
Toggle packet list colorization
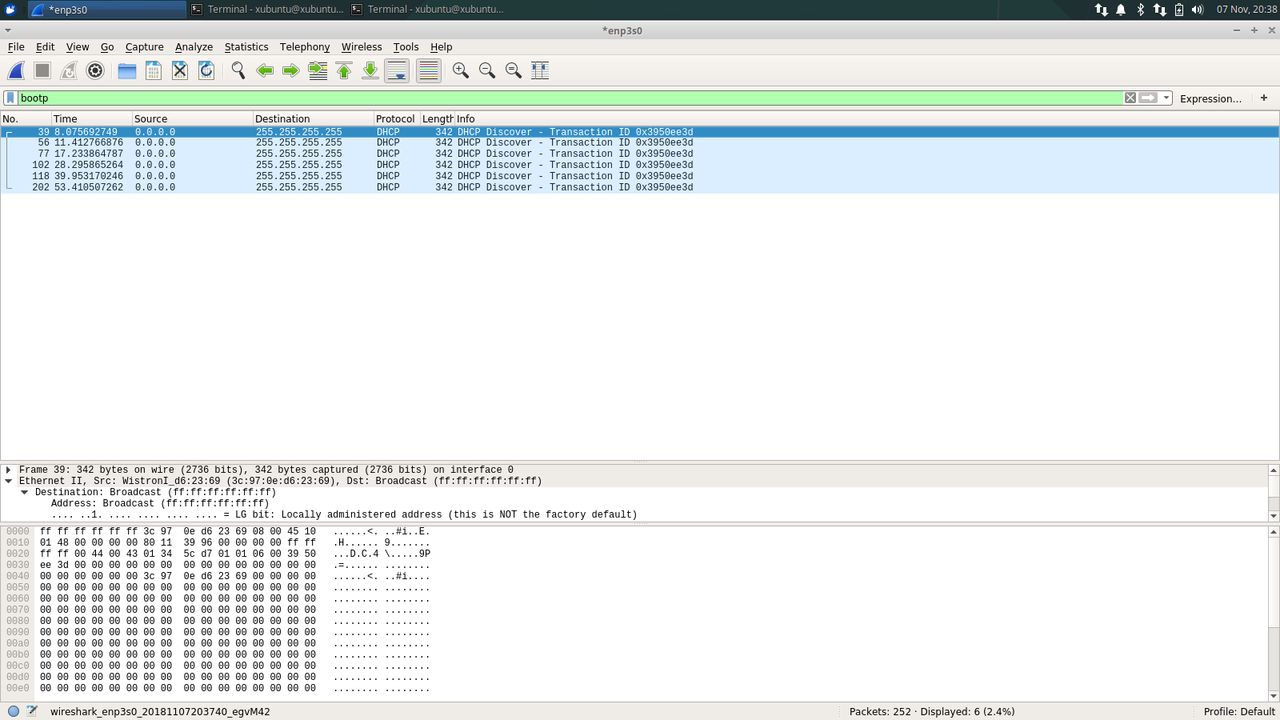[428, 71]
